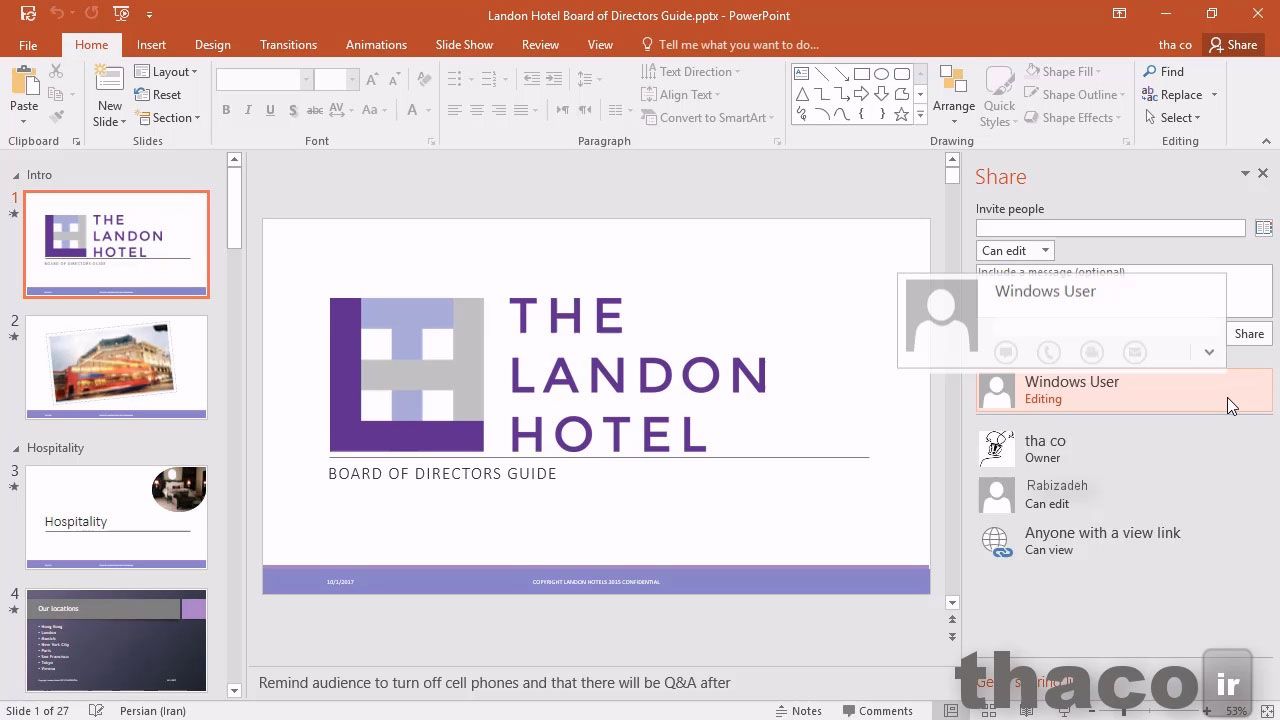Viewport: 1280px width, 720px height.
Task: Click 'Tell me what you want to do' box
Action: point(730,45)
